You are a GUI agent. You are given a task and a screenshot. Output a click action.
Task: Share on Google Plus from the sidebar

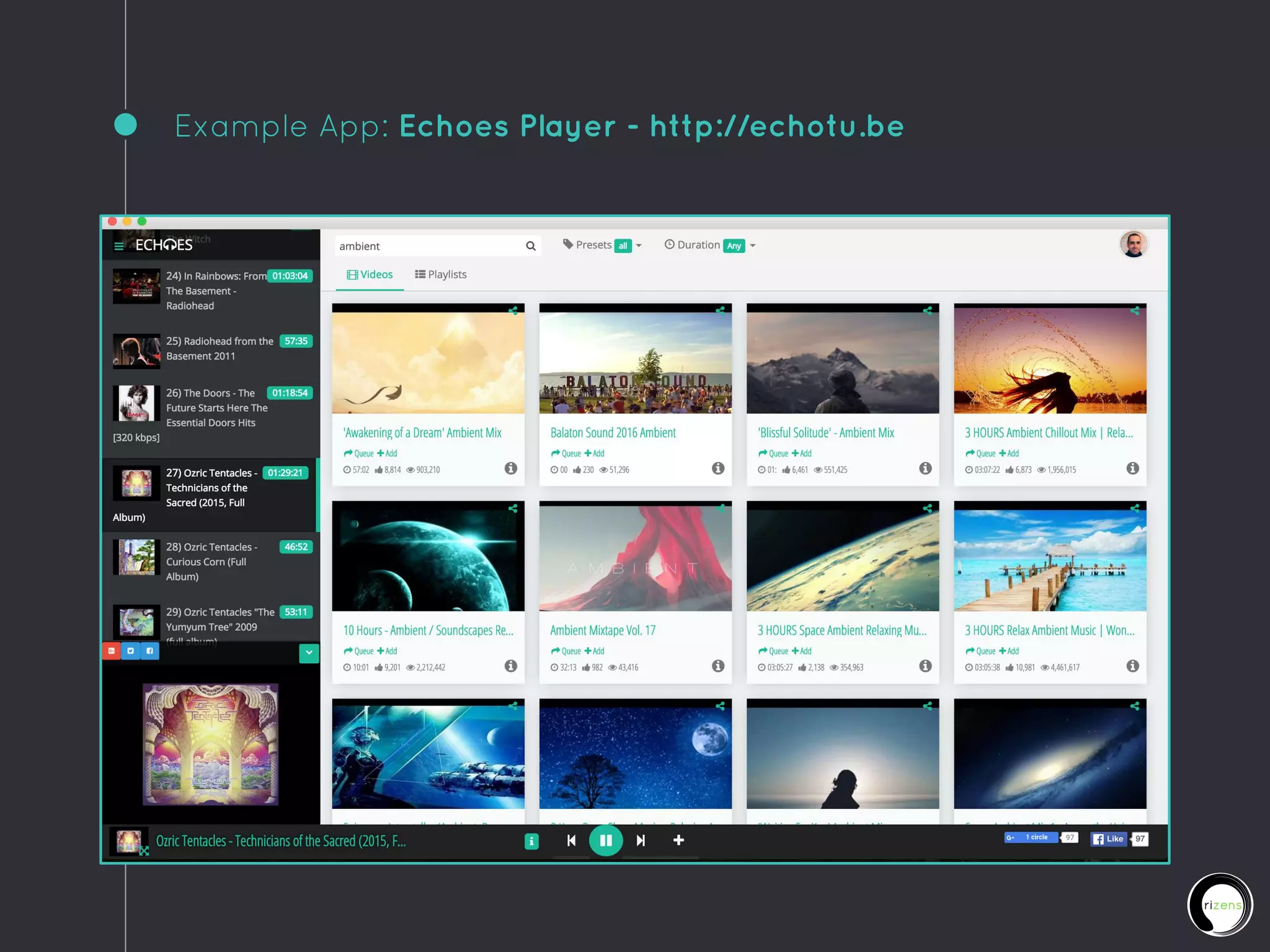pos(112,651)
